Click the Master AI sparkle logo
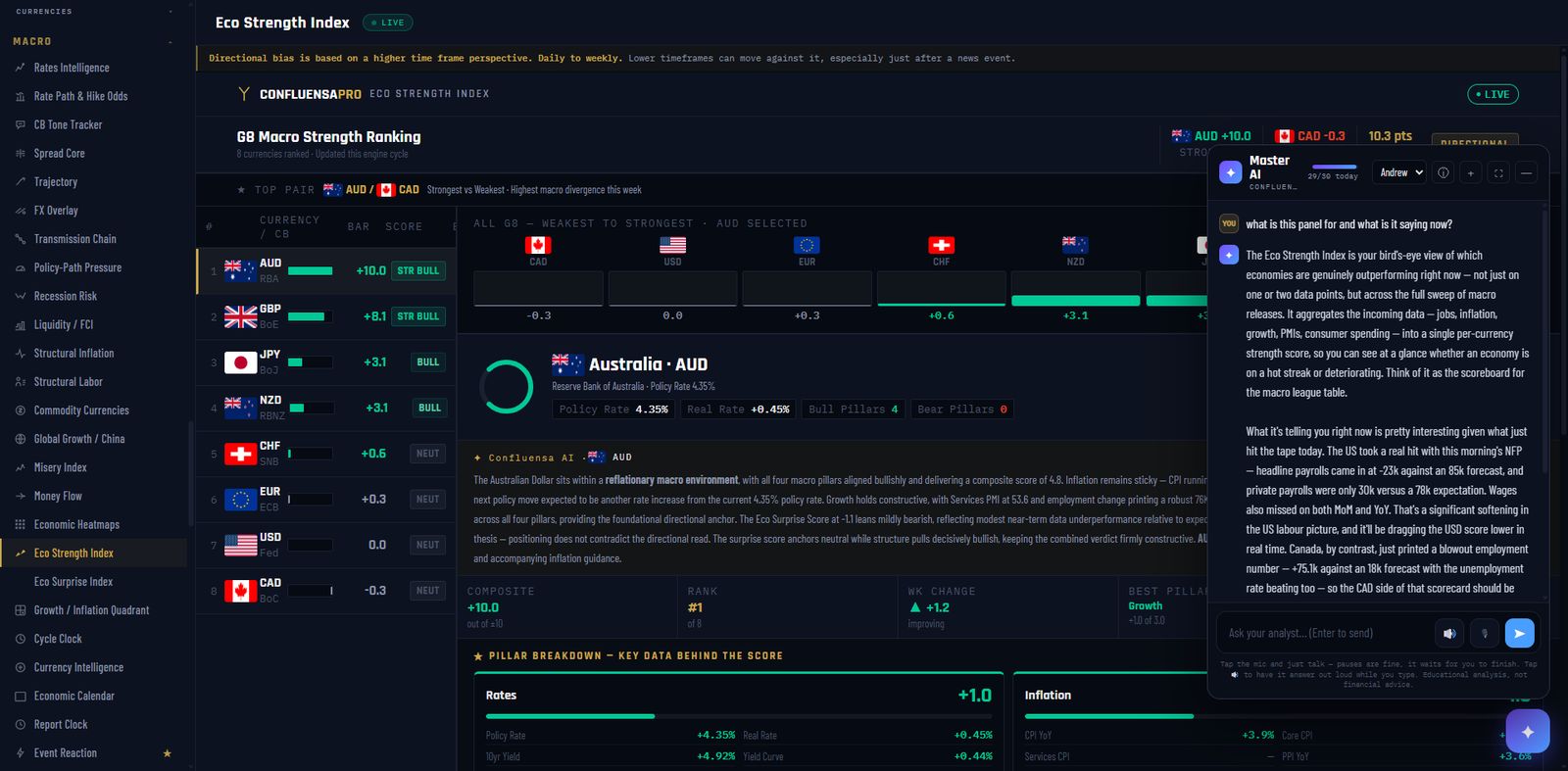This screenshot has height=771, width=1568. (x=1231, y=172)
